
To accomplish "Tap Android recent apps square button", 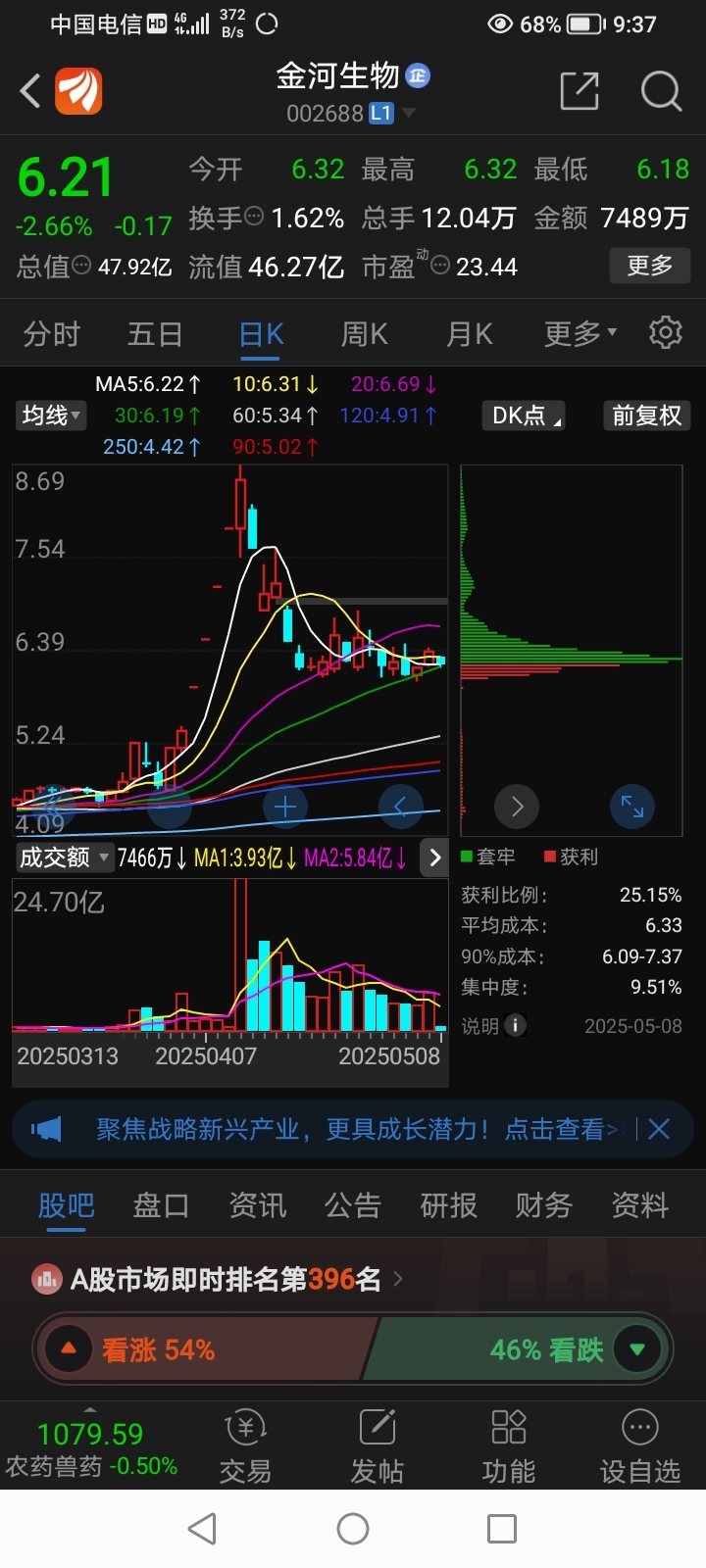I will point(502,1529).
